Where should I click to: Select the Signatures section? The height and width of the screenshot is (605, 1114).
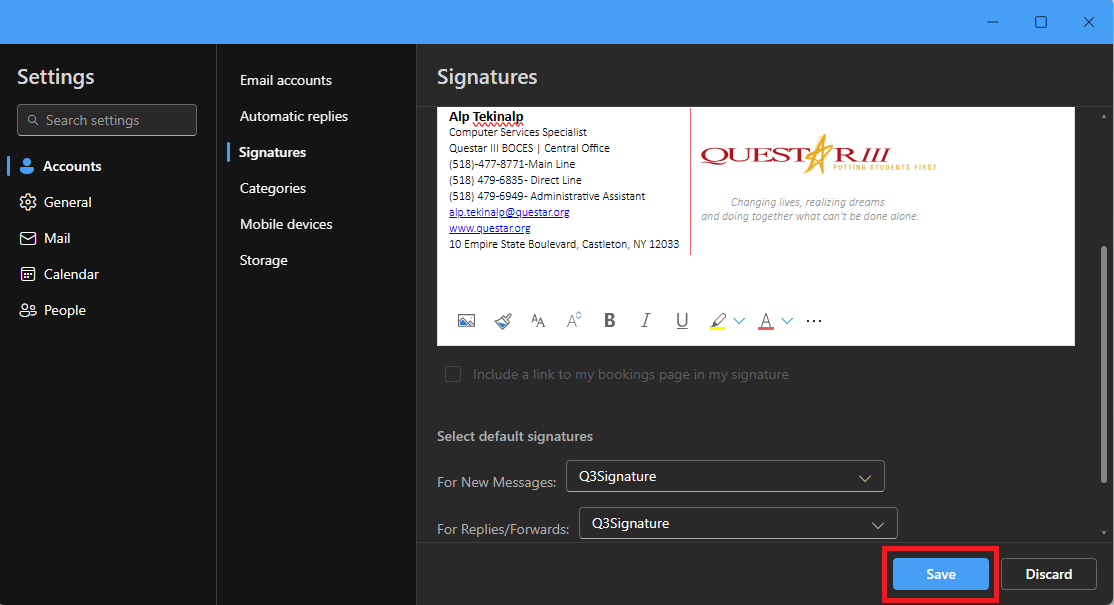(272, 152)
